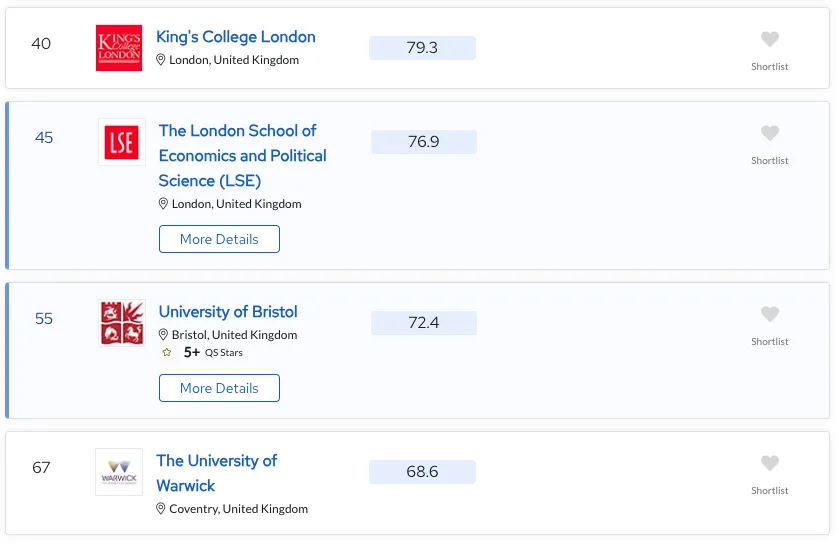Open The University of Warwick link
Image resolution: width=839 pixels, height=544 pixels.
(x=216, y=472)
